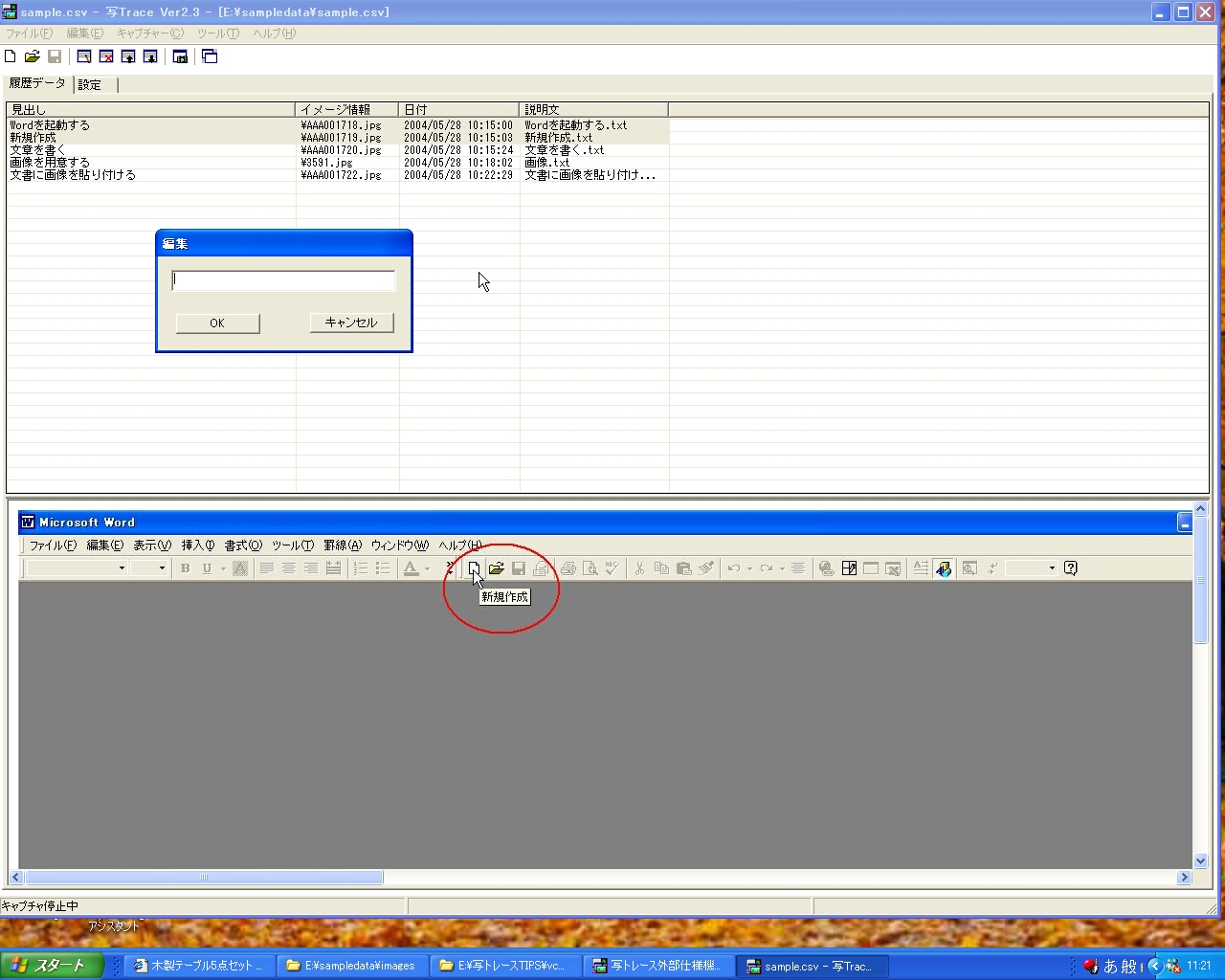
Task: Click print preview magnifier icon in Word
Action: pos(590,568)
